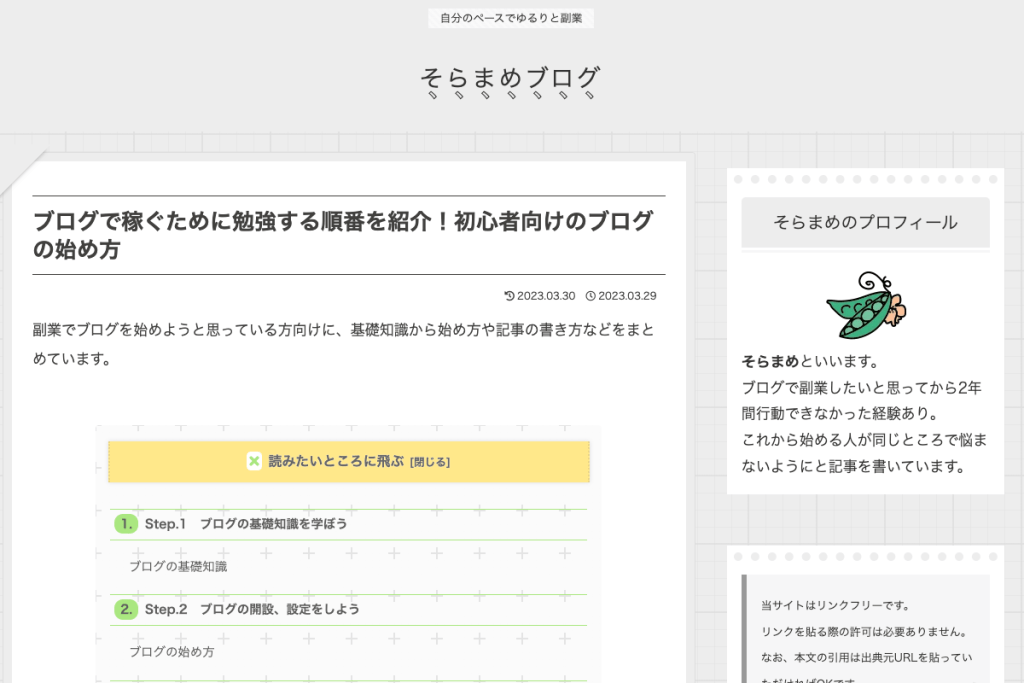Click the green X icon in the table of contents header

pyautogui.click(x=254, y=461)
